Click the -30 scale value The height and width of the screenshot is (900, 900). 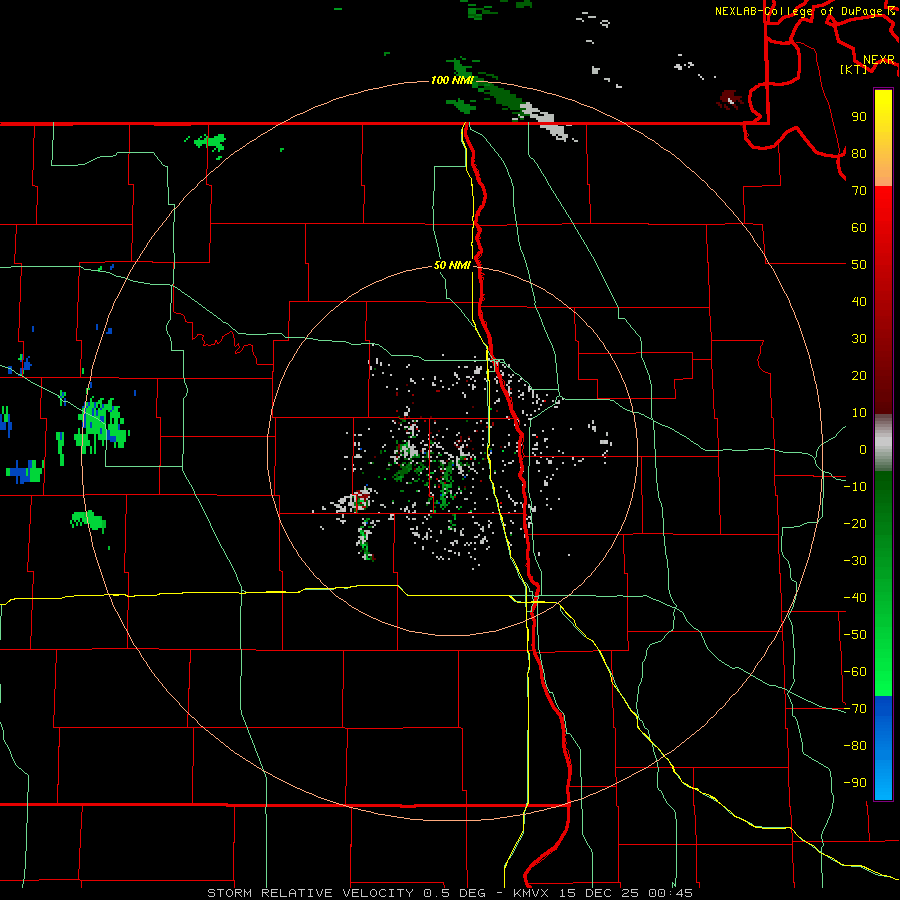[855, 561]
